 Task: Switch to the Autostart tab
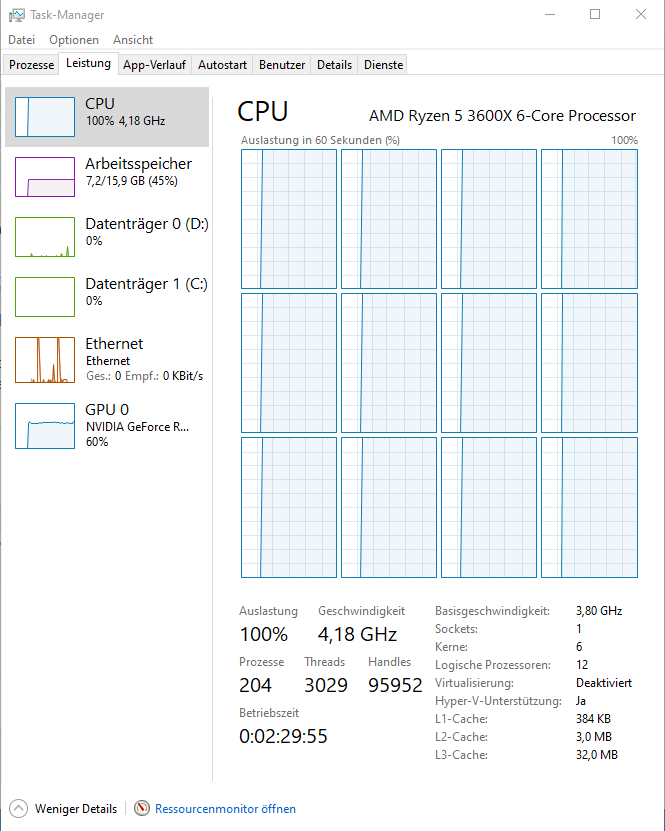click(x=222, y=65)
